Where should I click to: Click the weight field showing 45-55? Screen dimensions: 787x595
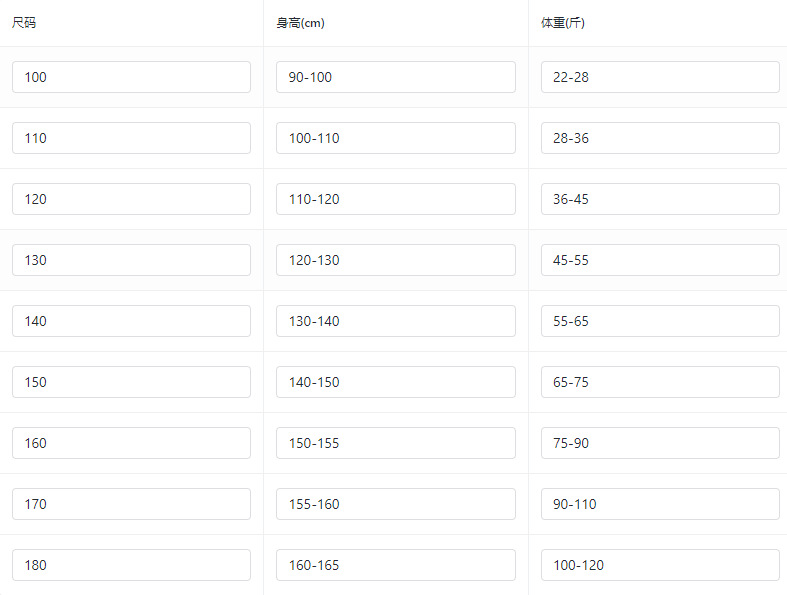coord(660,260)
